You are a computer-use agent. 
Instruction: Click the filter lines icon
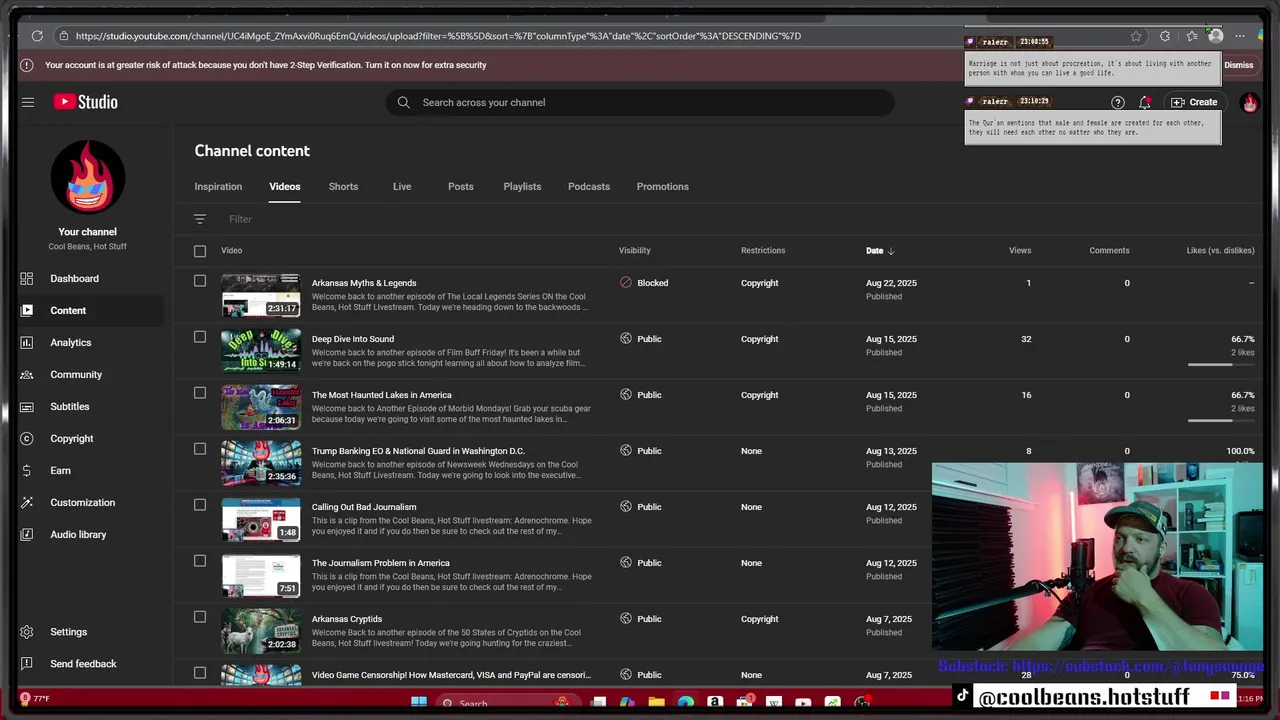click(200, 219)
